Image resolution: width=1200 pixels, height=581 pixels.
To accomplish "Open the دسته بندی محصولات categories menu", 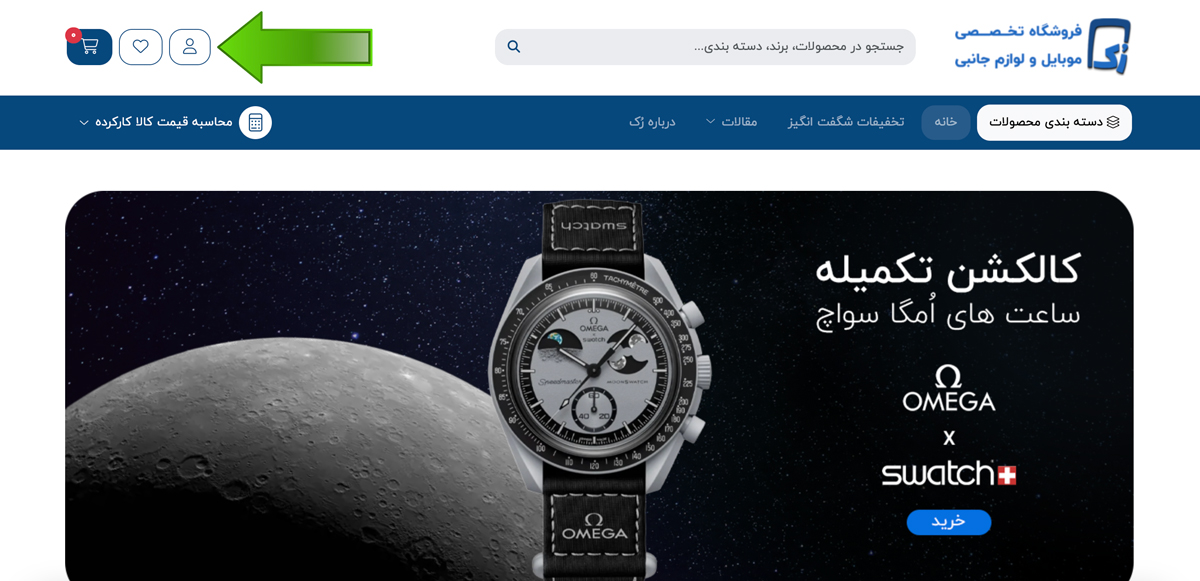I will point(1054,122).
